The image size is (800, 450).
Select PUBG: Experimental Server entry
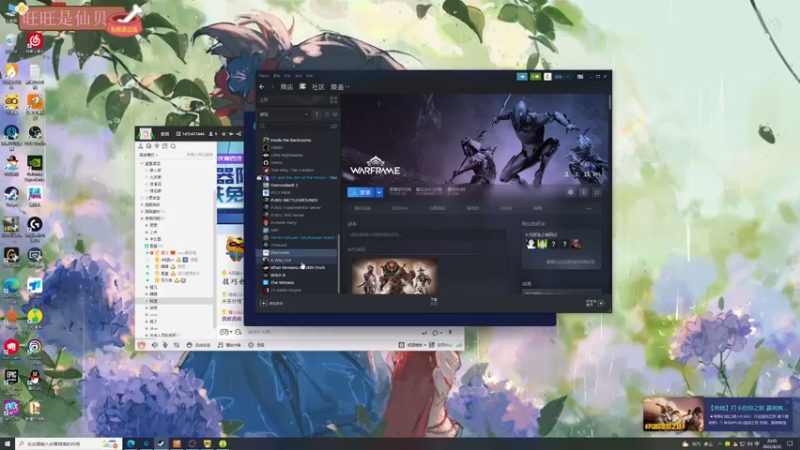(294, 208)
